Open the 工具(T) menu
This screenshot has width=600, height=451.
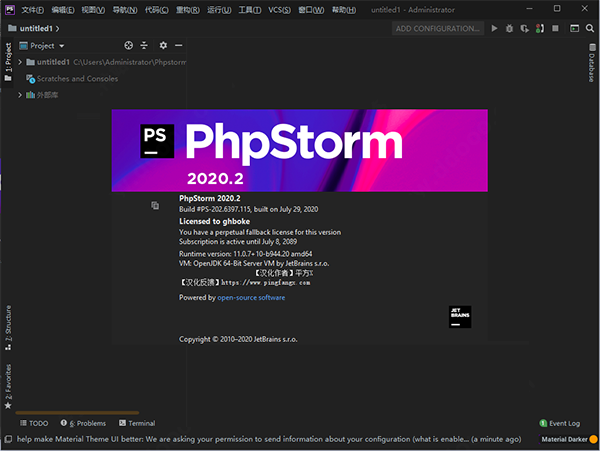coord(250,10)
